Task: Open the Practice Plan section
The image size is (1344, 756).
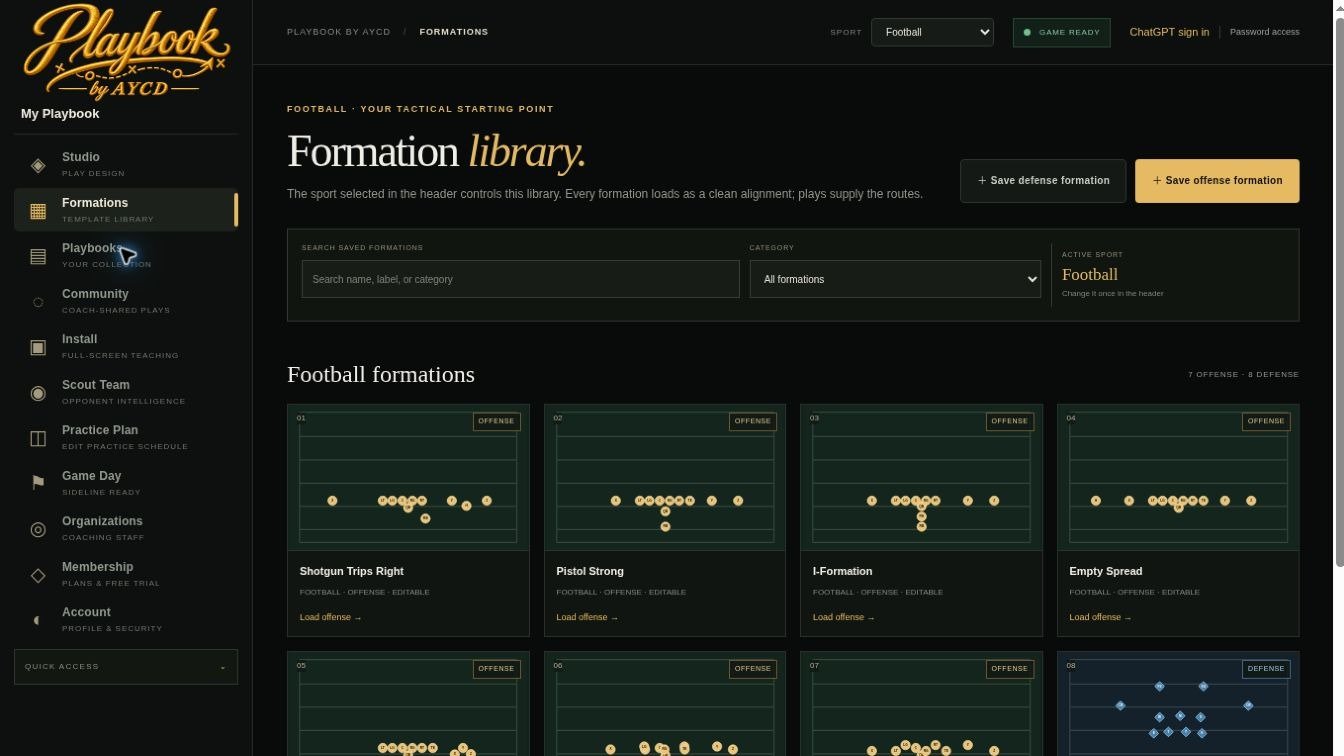Action: 126,438
